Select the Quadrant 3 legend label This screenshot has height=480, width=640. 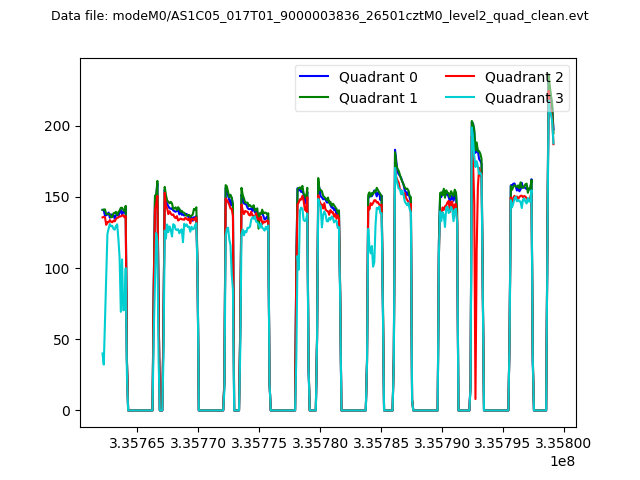(524, 98)
